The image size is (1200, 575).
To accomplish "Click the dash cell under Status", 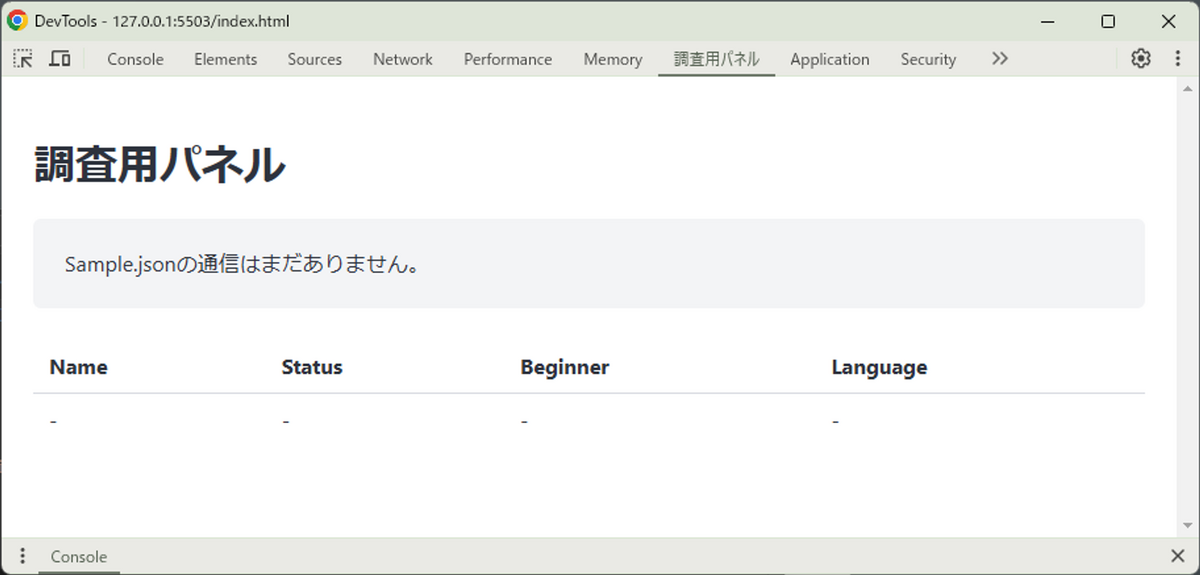I will (286, 421).
